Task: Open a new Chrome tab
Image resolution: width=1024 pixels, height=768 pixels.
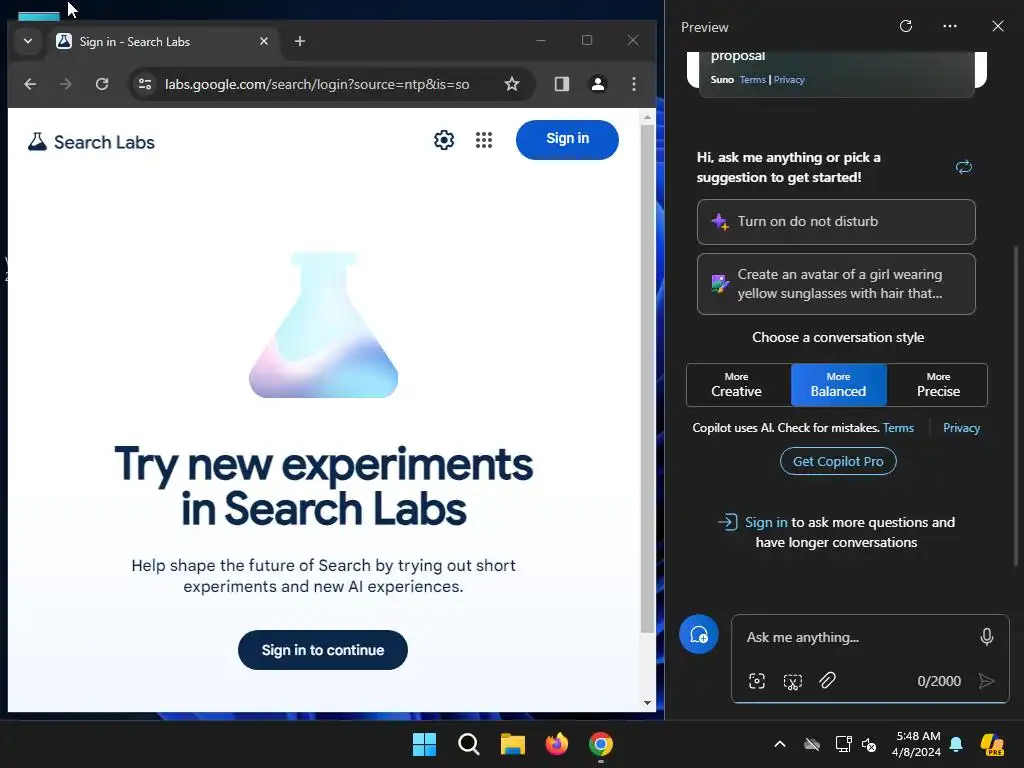Action: pos(300,41)
